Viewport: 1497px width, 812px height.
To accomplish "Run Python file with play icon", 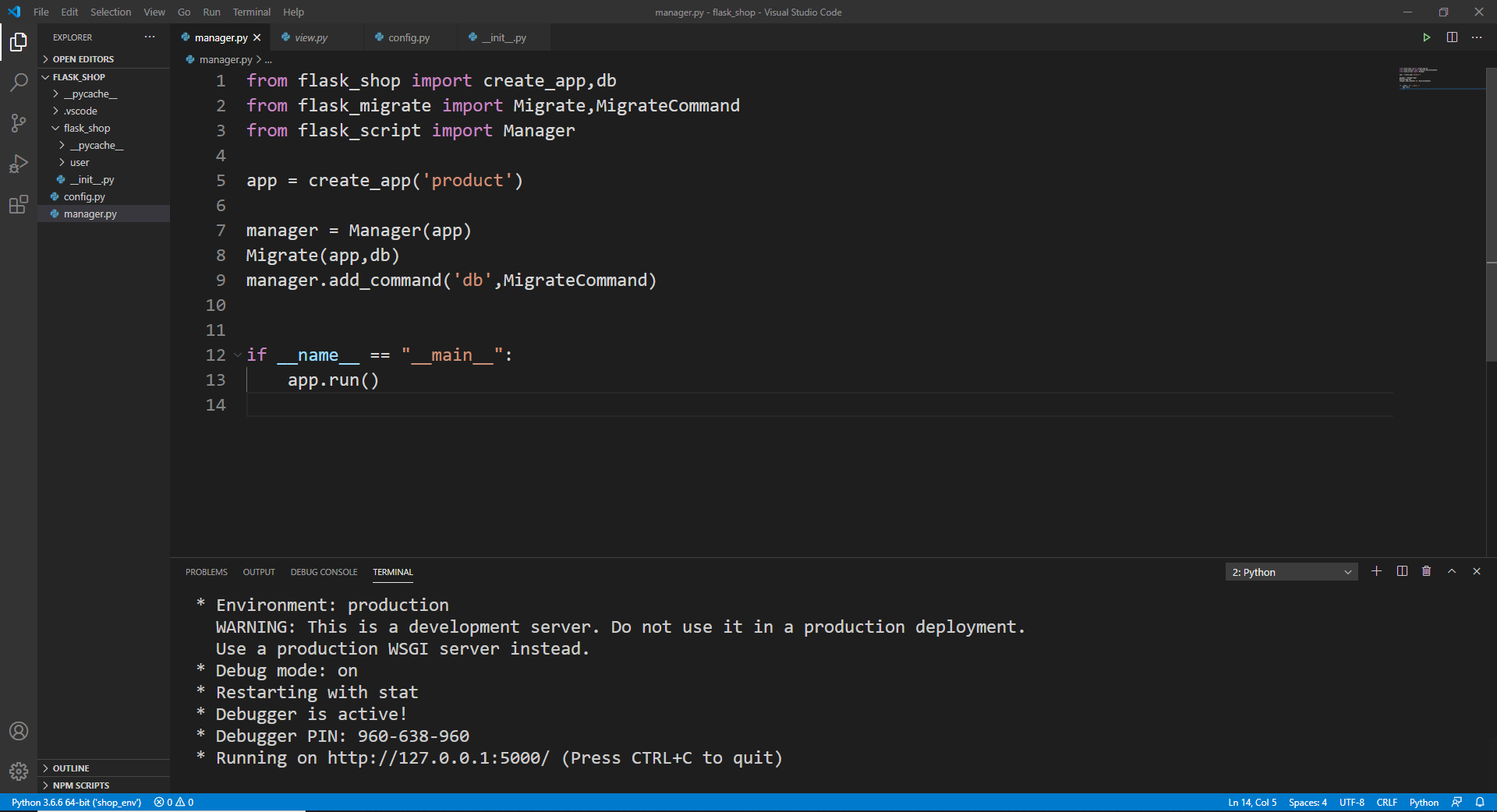I will click(1426, 37).
